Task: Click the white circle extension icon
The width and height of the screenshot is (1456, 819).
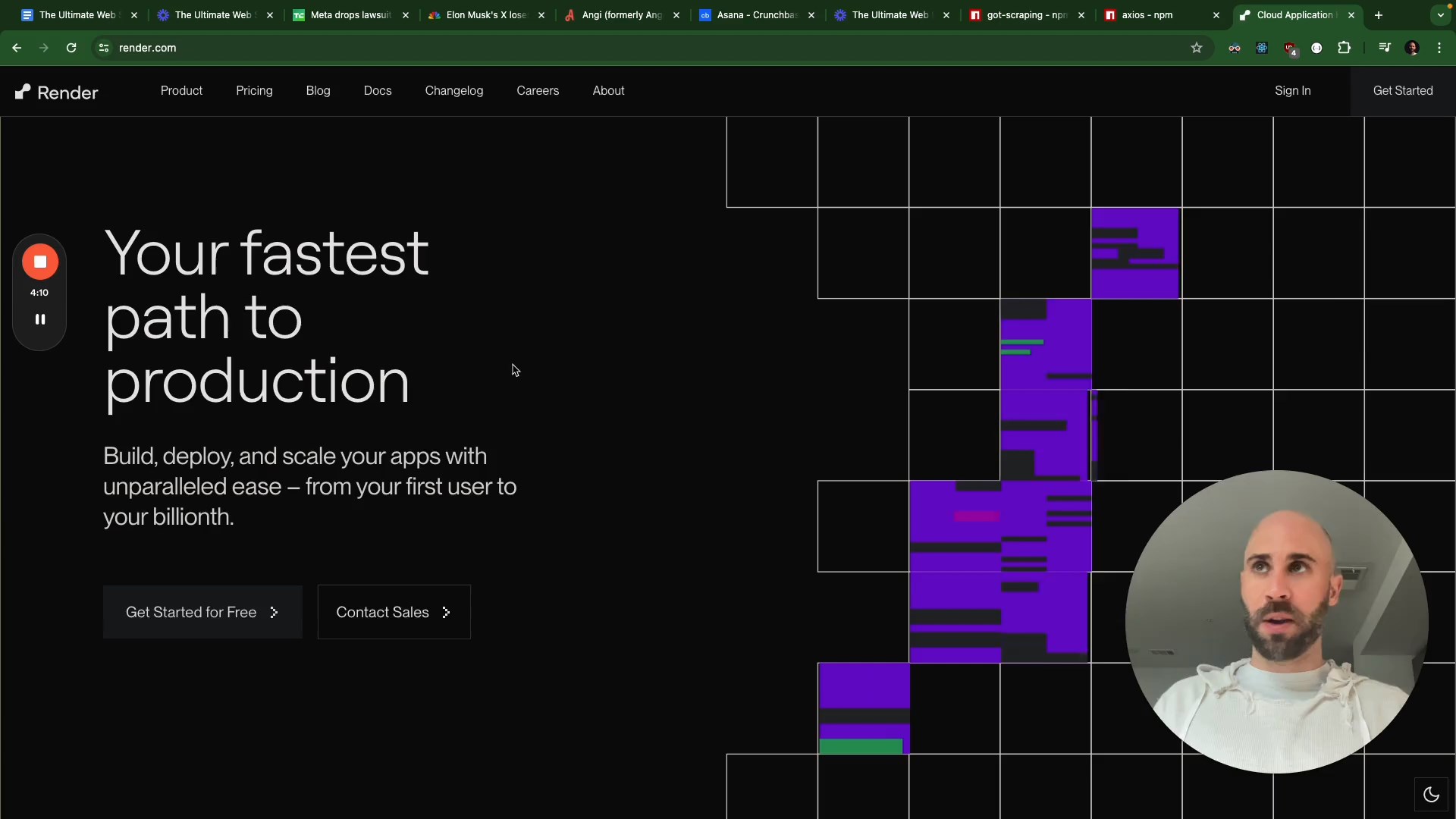Action: tap(1316, 48)
